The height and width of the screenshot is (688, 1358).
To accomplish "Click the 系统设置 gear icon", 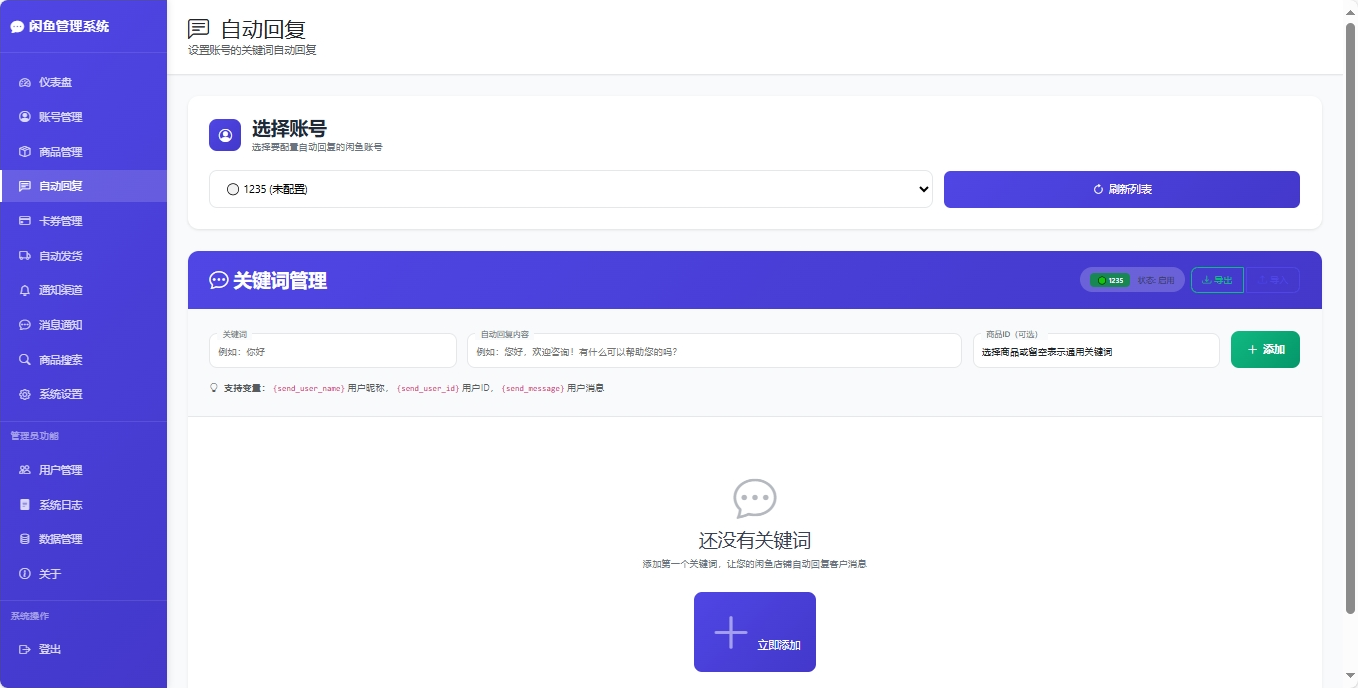I will pos(25,394).
